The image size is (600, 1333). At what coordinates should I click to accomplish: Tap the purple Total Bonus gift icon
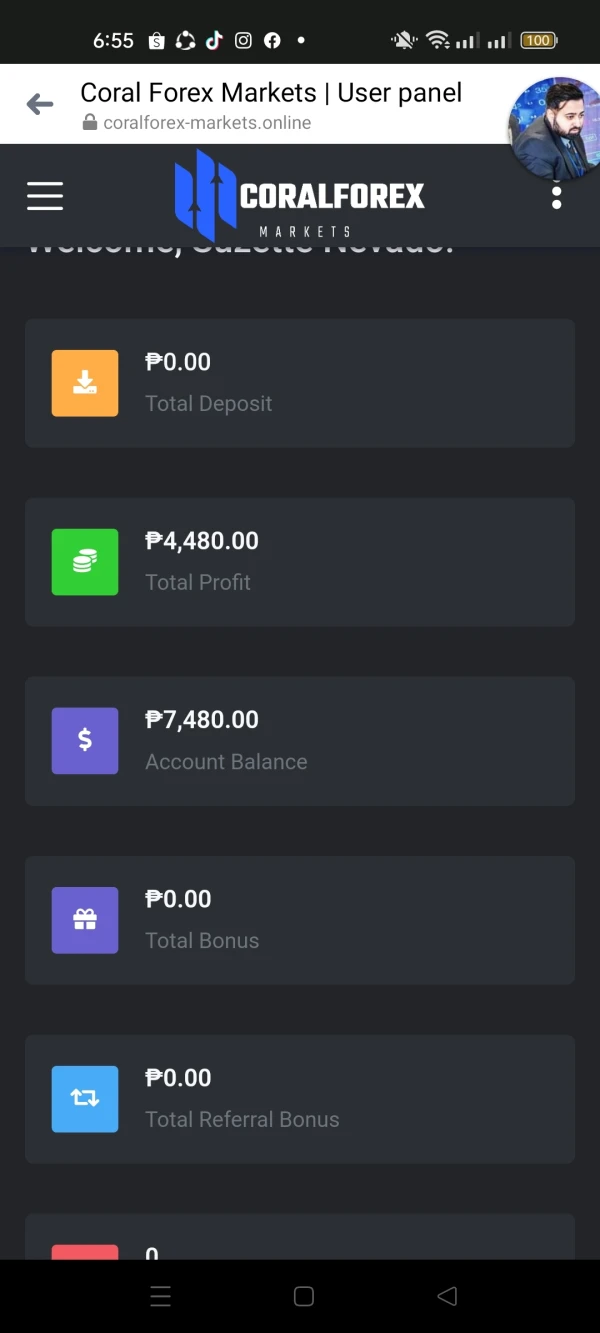tap(85, 920)
